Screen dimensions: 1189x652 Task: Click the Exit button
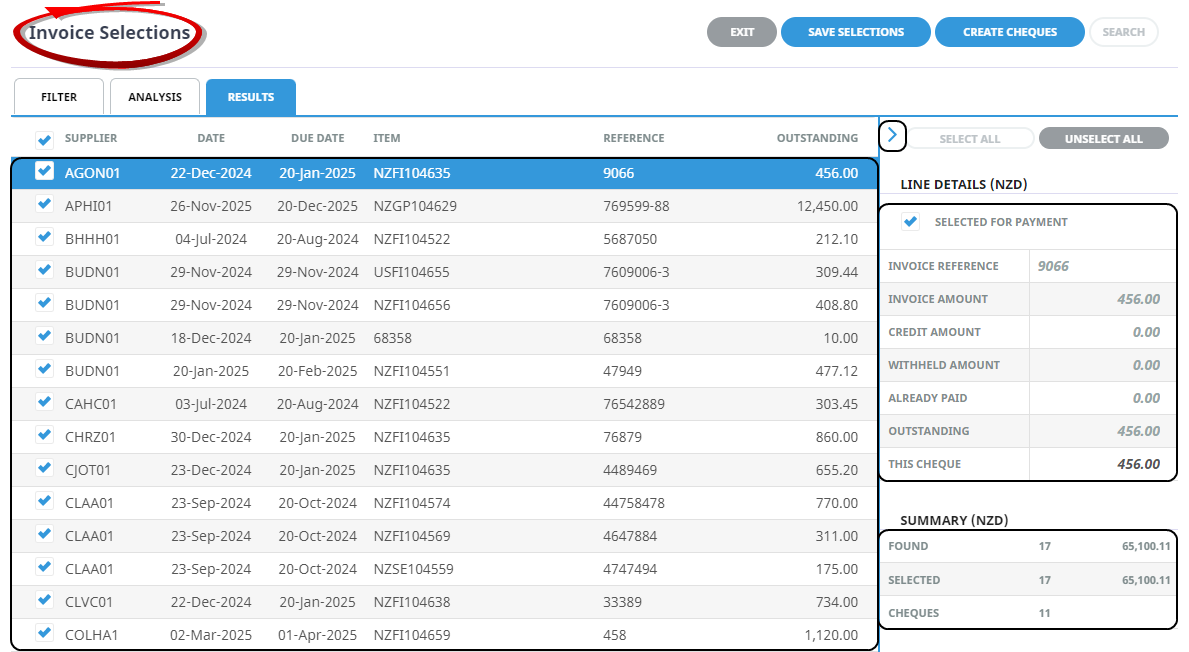pos(741,32)
